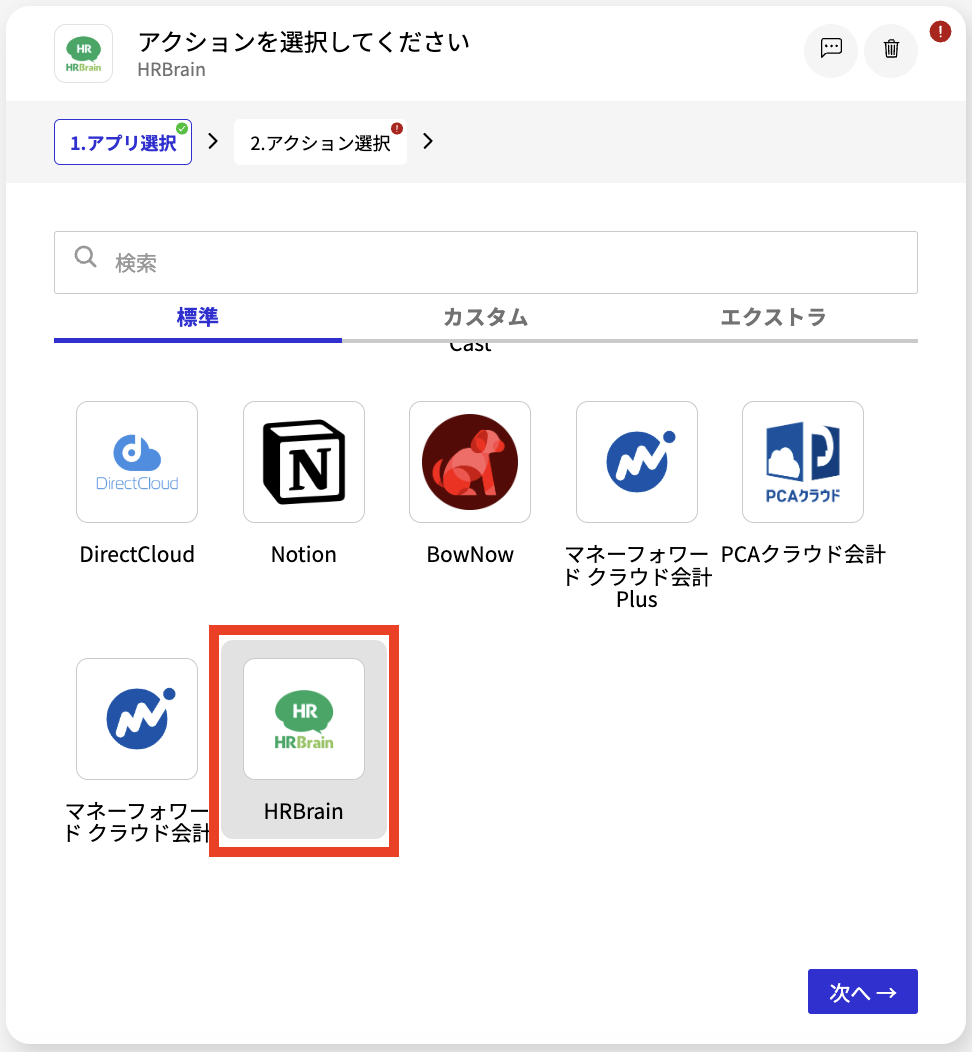The height and width of the screenshot is (1052, 972).
Task: Open the comment speech-bubble icon
Action: click(831, 50)
